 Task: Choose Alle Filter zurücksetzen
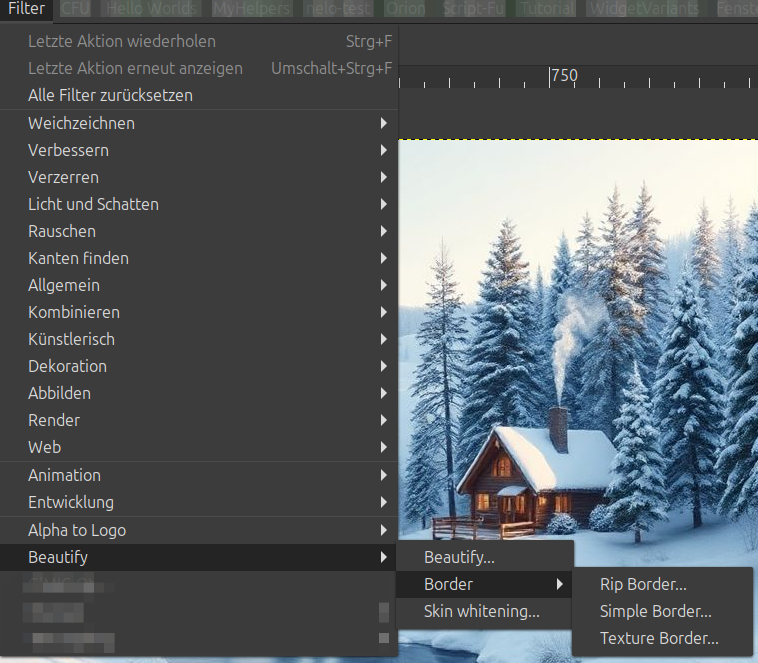[110, 95]
